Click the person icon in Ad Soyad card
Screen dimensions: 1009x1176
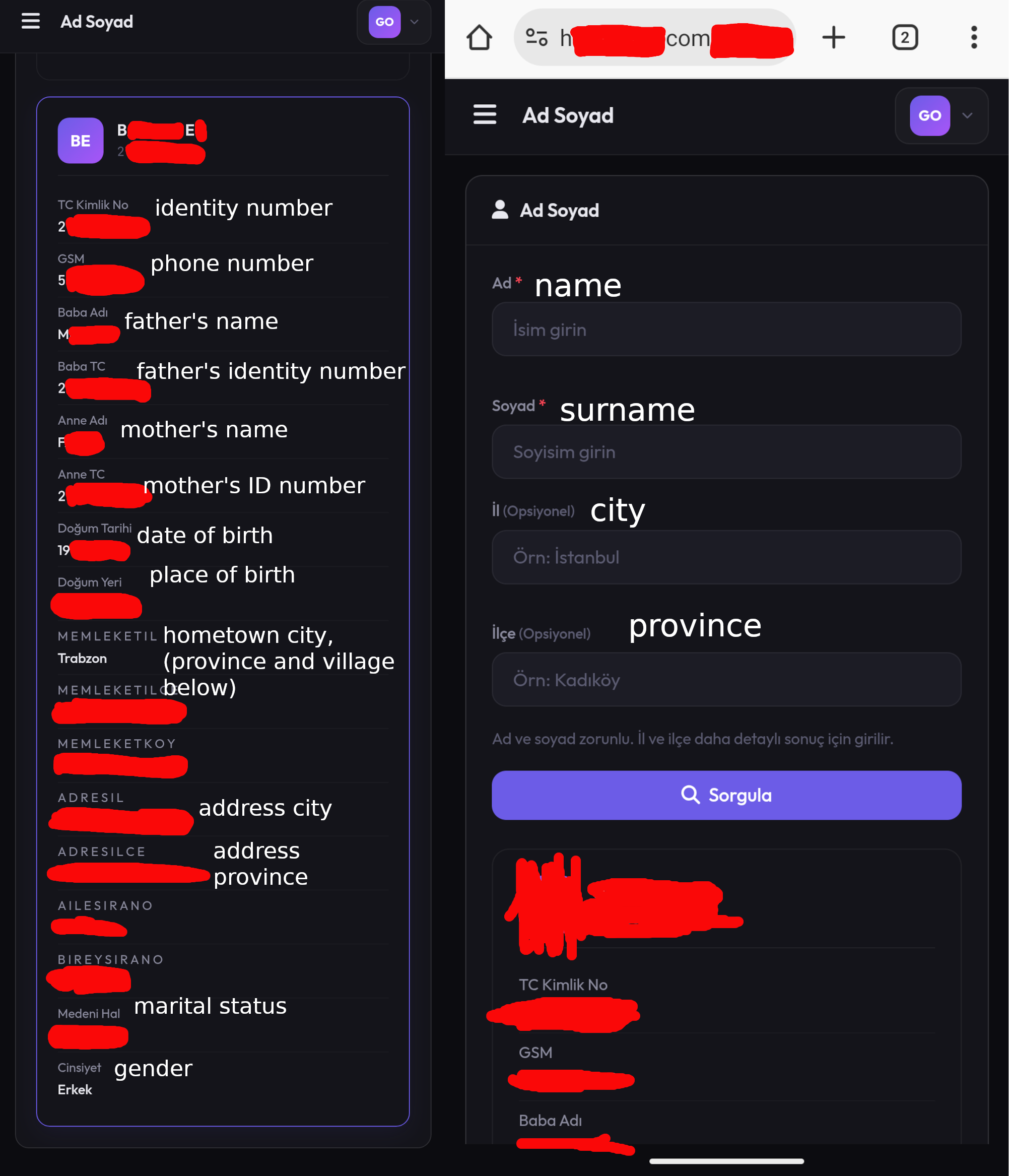pyautogui.click(x=500, y=210)
